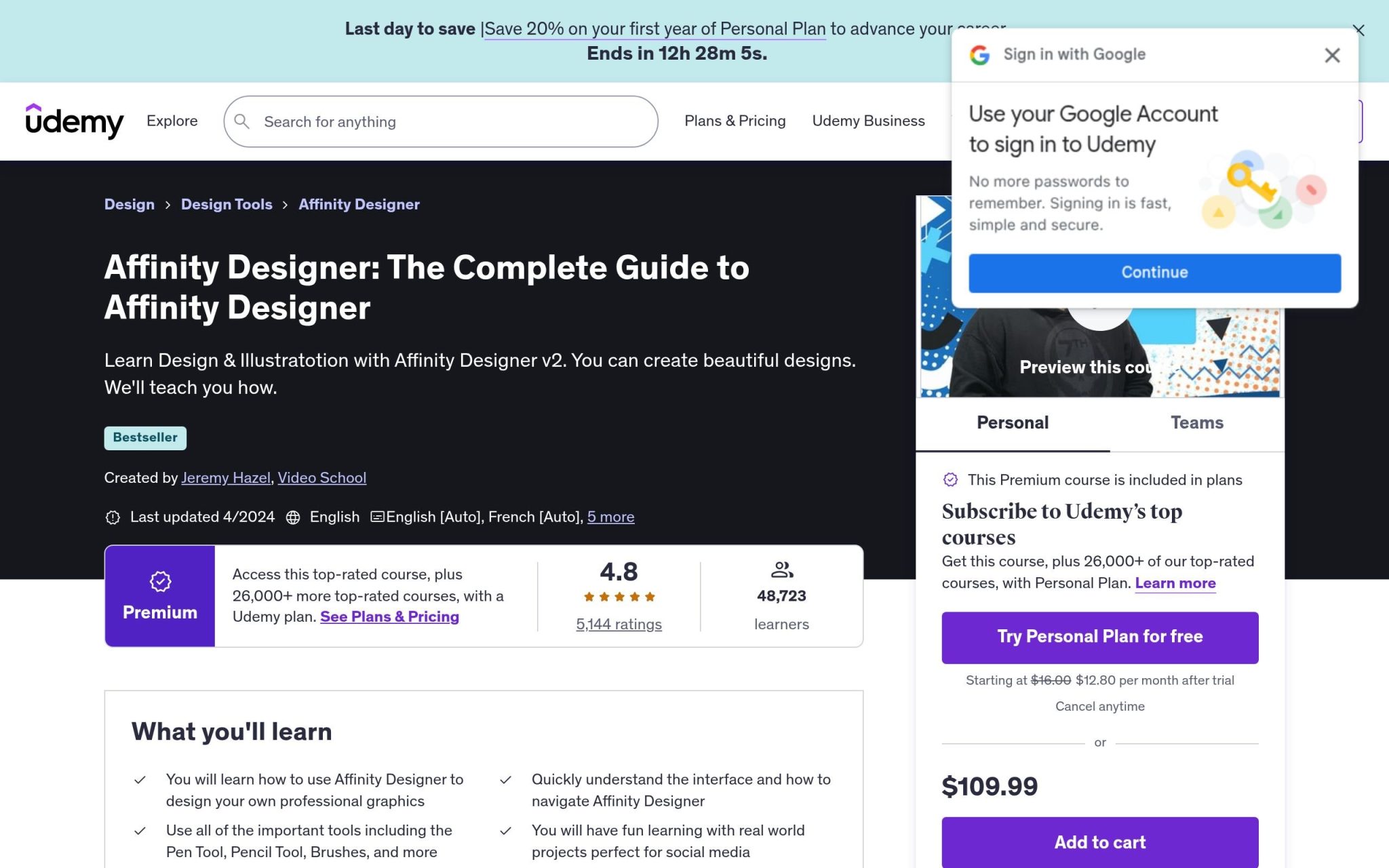This screenshot has width=1389, height=868.
Task: Click the breadcrumb chevron after Design
Action: (168, 205)
